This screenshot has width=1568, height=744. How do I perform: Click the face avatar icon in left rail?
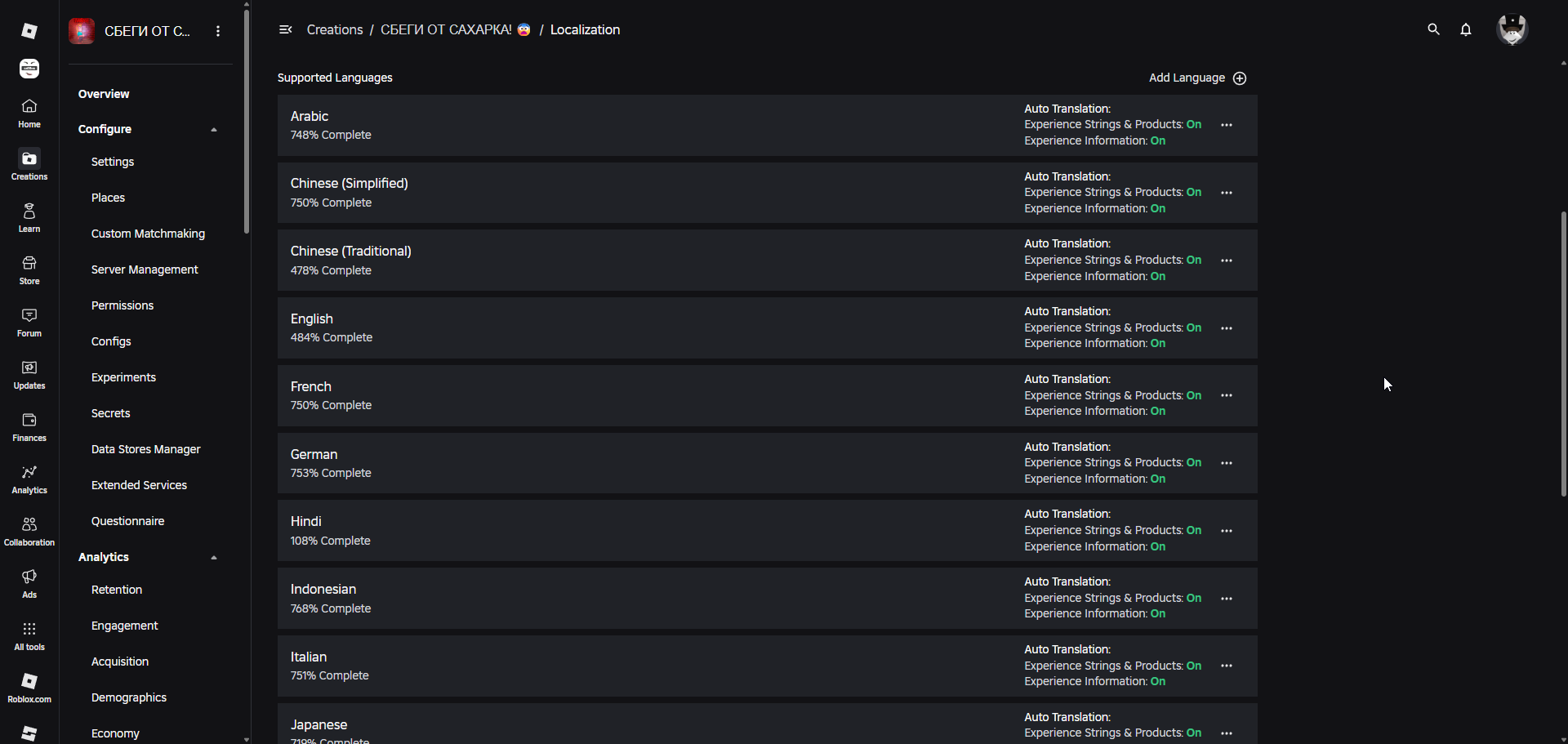[29, 69]
